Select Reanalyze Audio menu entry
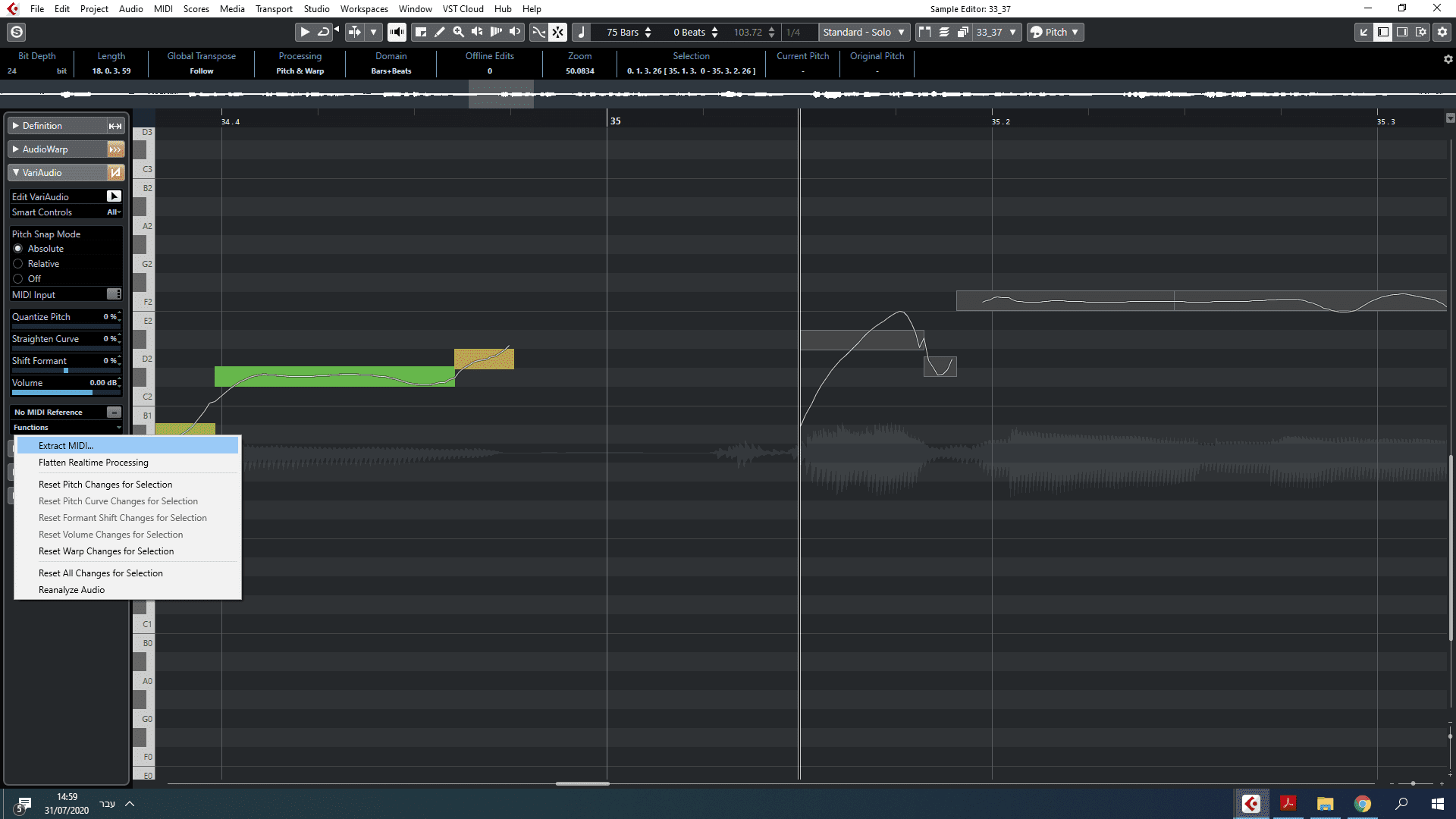 tap(72, 590)
